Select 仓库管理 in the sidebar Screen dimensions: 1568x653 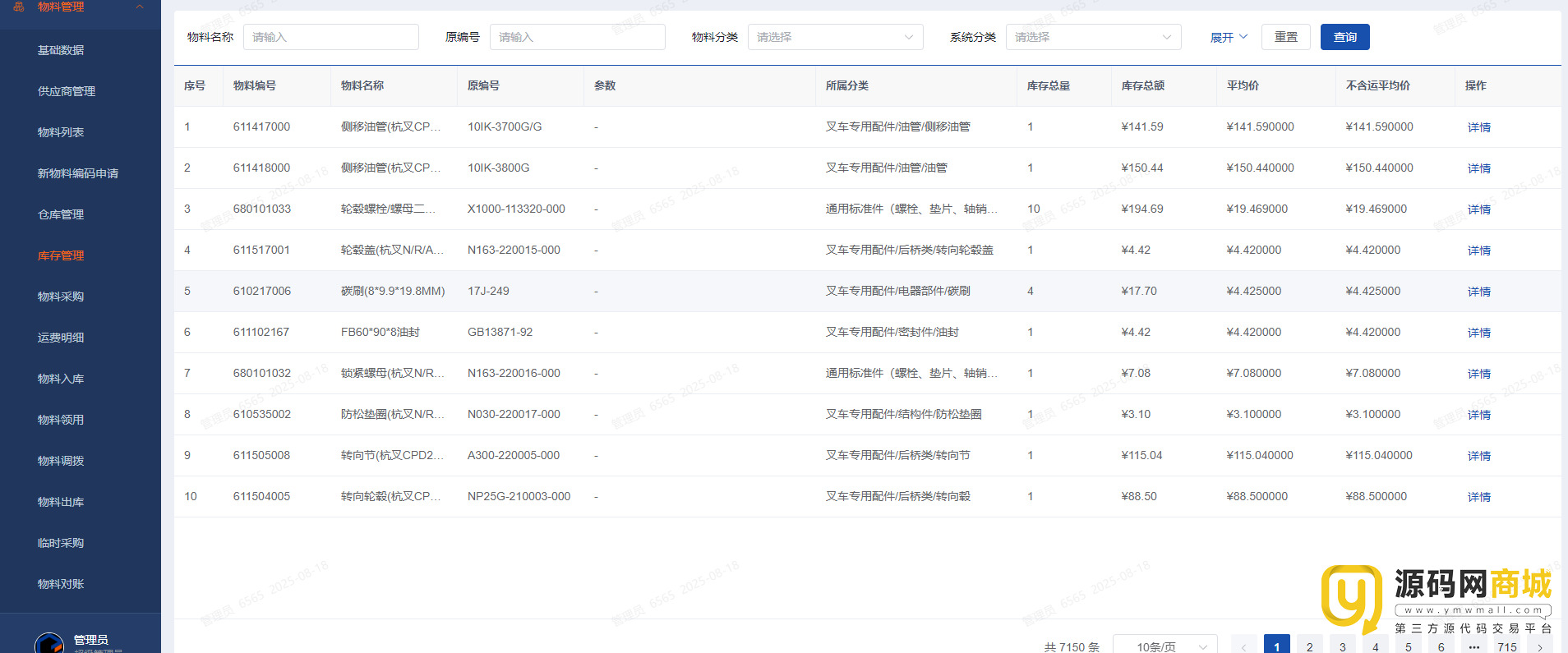[61, 214]
